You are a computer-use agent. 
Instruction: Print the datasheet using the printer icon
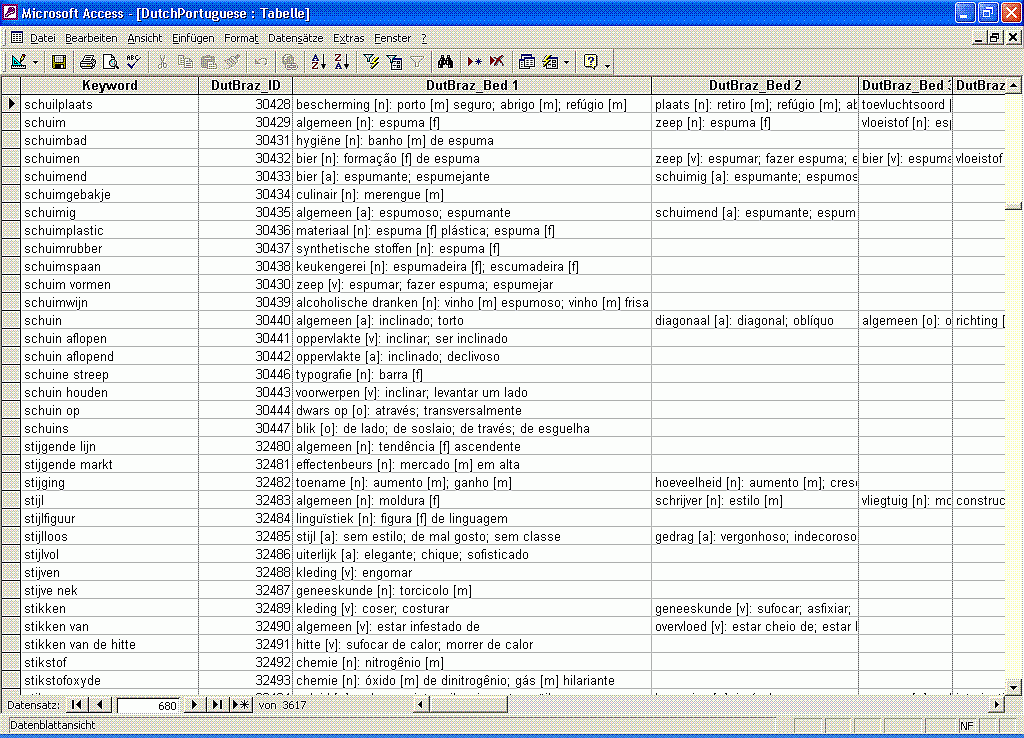[88, 62]
